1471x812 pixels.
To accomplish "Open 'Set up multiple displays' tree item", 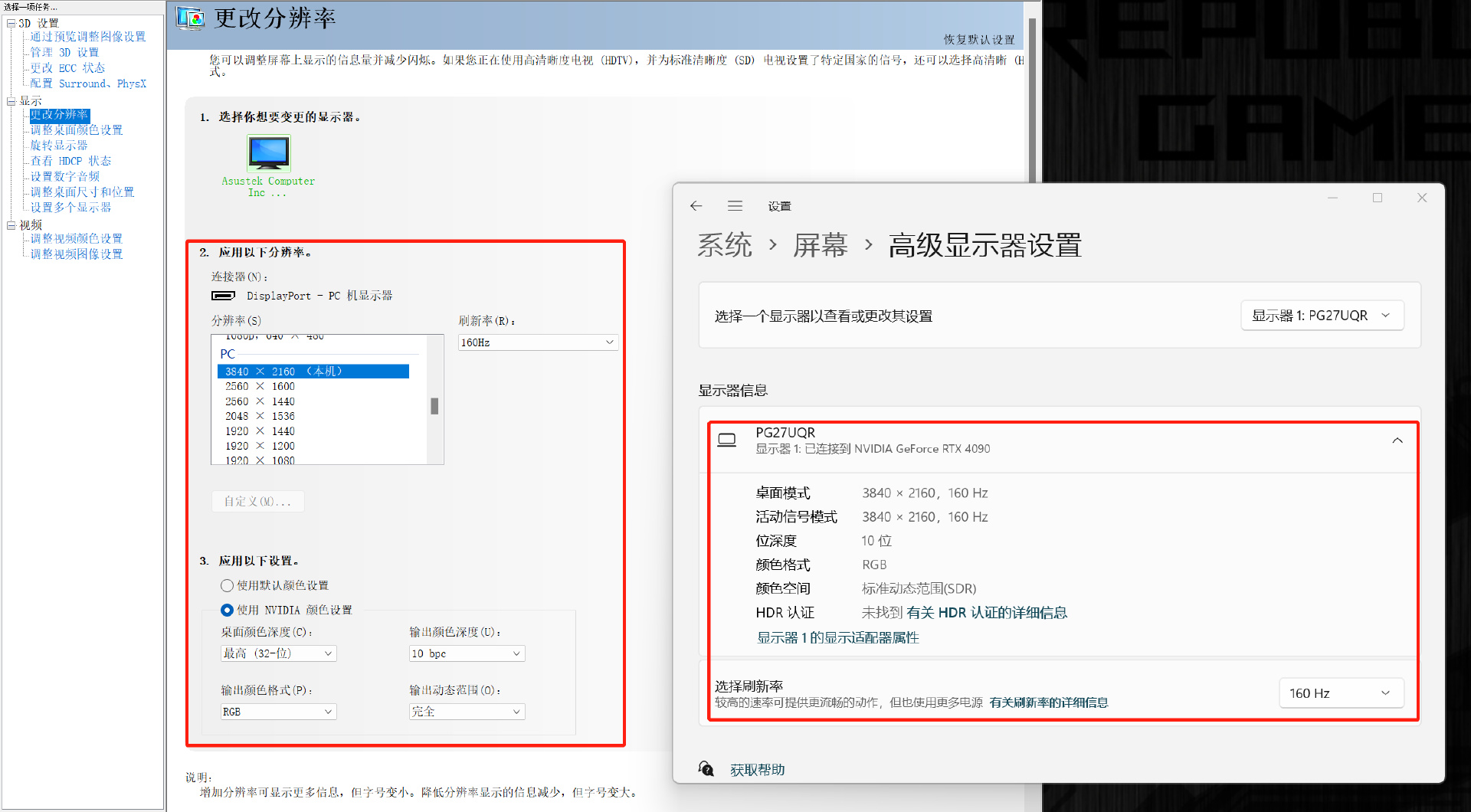I will 70,208.
